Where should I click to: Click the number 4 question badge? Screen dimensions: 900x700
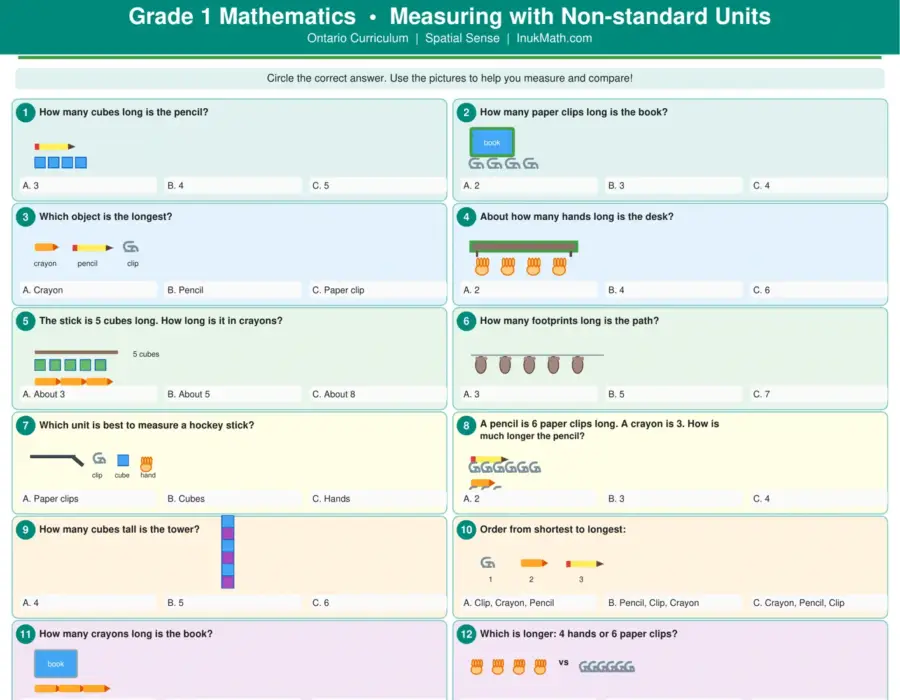point(466,217)
